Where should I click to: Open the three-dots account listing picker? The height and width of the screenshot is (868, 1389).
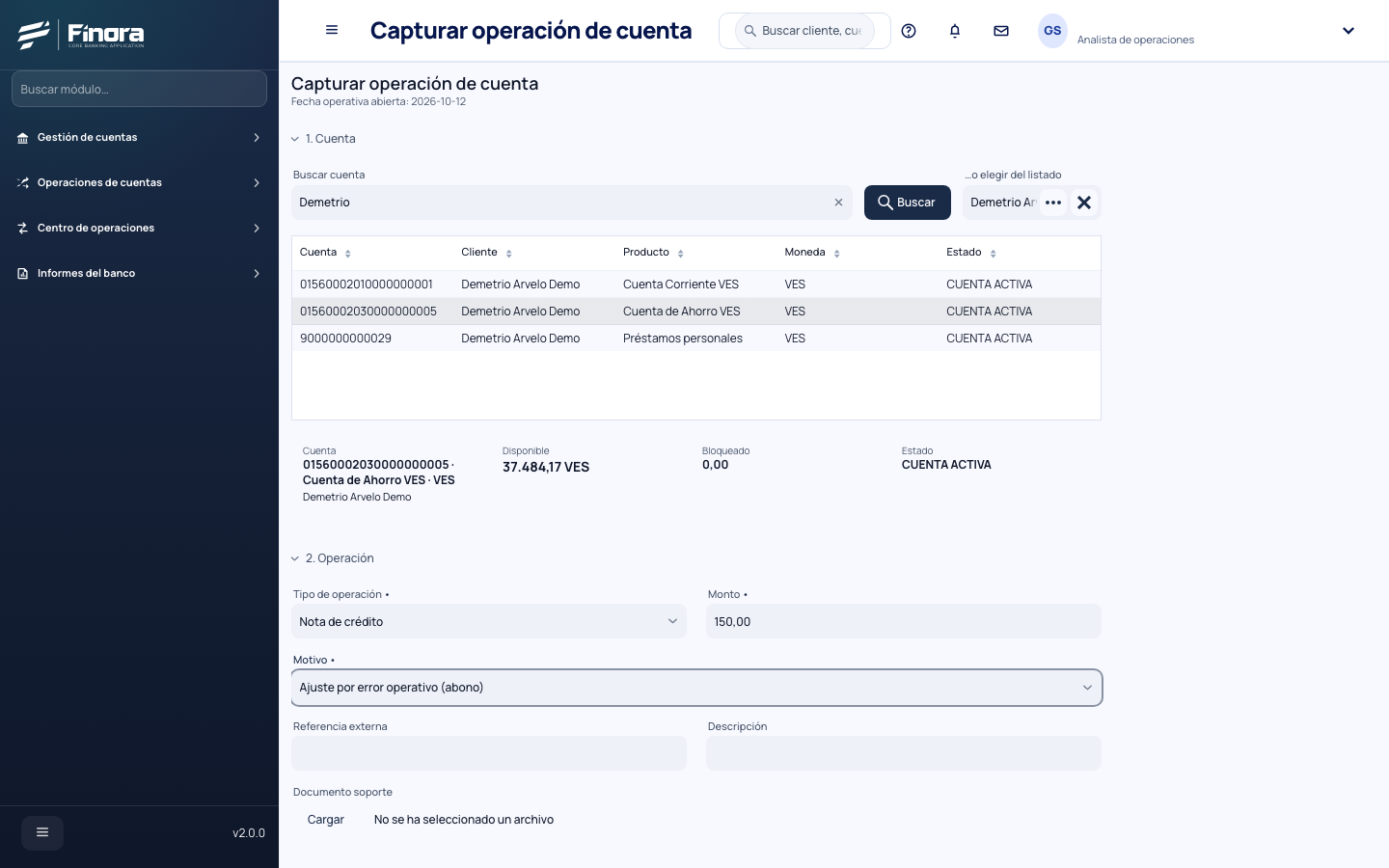pyautogui.click(x=1053, y=203)
